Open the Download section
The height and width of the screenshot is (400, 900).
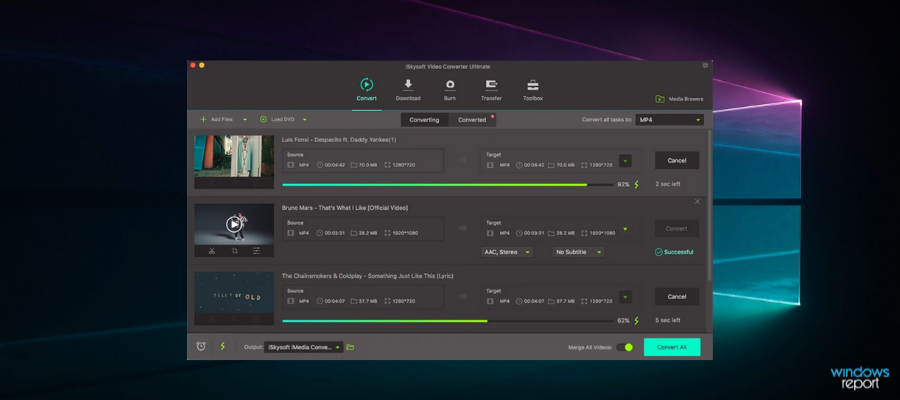pyautogui.click(x=408, y=89)
